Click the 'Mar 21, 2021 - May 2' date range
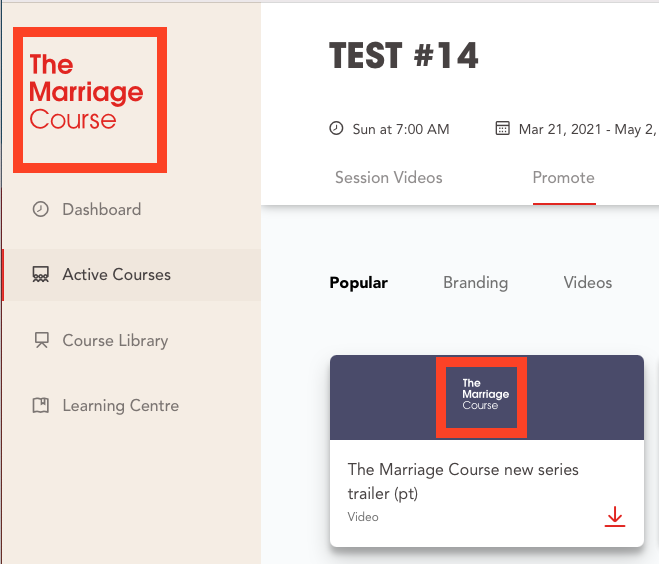This screenshot has height=564, width=659. click(x=588, y=129)
